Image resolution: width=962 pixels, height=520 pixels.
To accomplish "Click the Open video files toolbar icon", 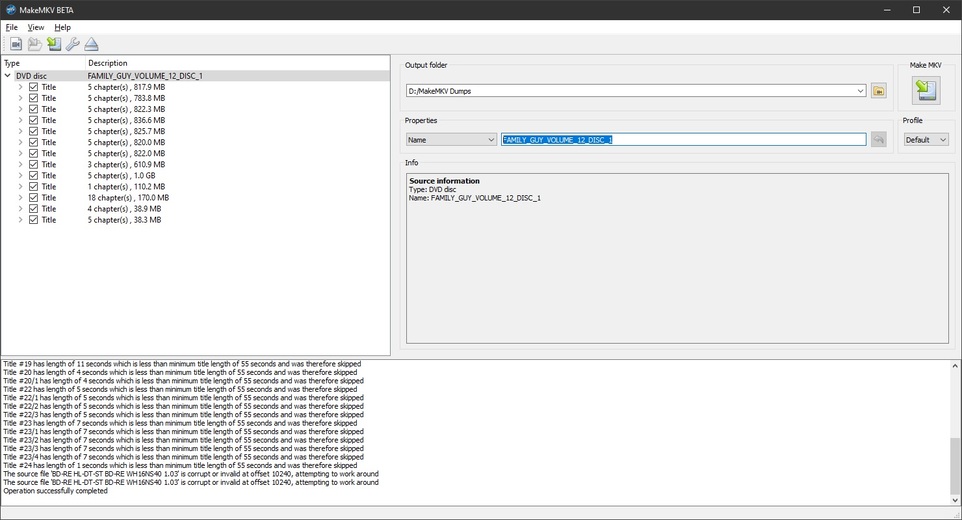I will [x=16, y=44].
